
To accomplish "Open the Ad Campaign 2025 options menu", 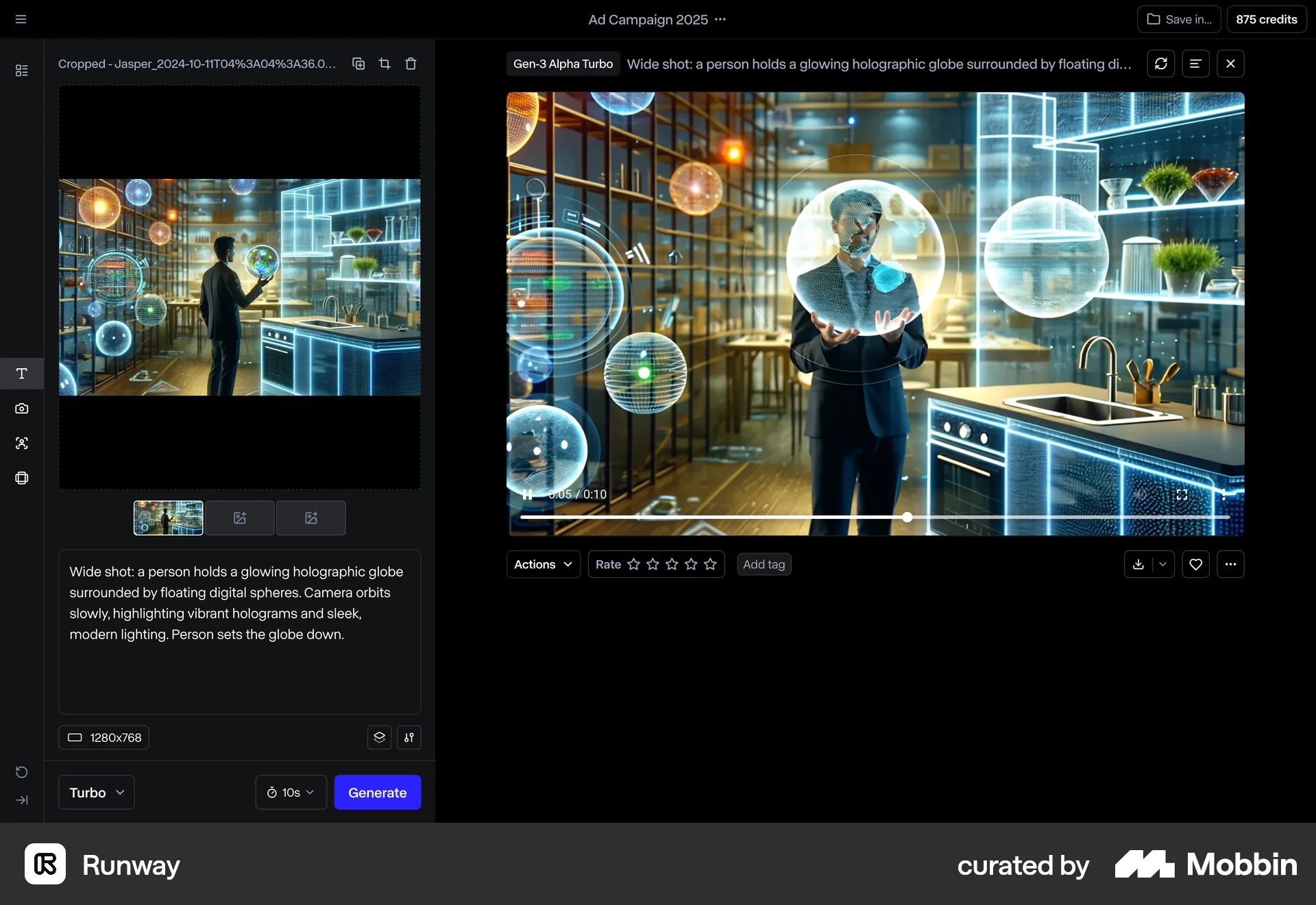I will pos(720,20).
